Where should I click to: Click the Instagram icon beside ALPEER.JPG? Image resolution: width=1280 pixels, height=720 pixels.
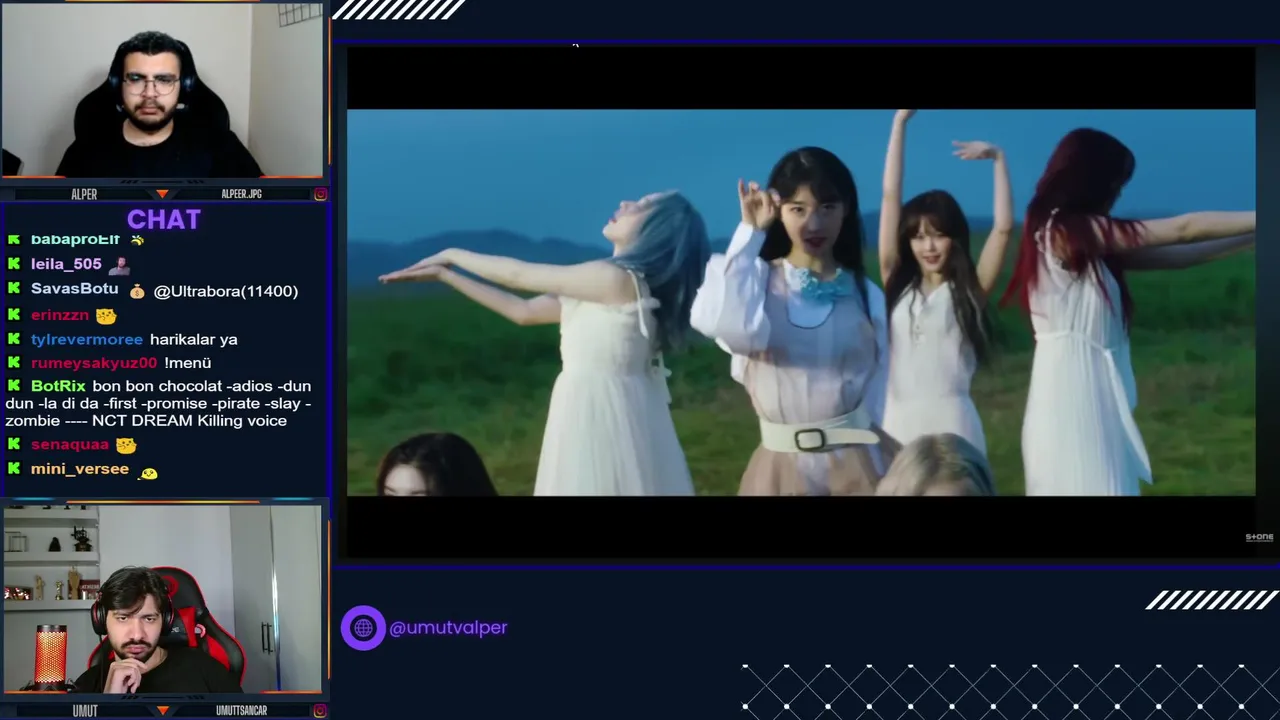[320, 194]
